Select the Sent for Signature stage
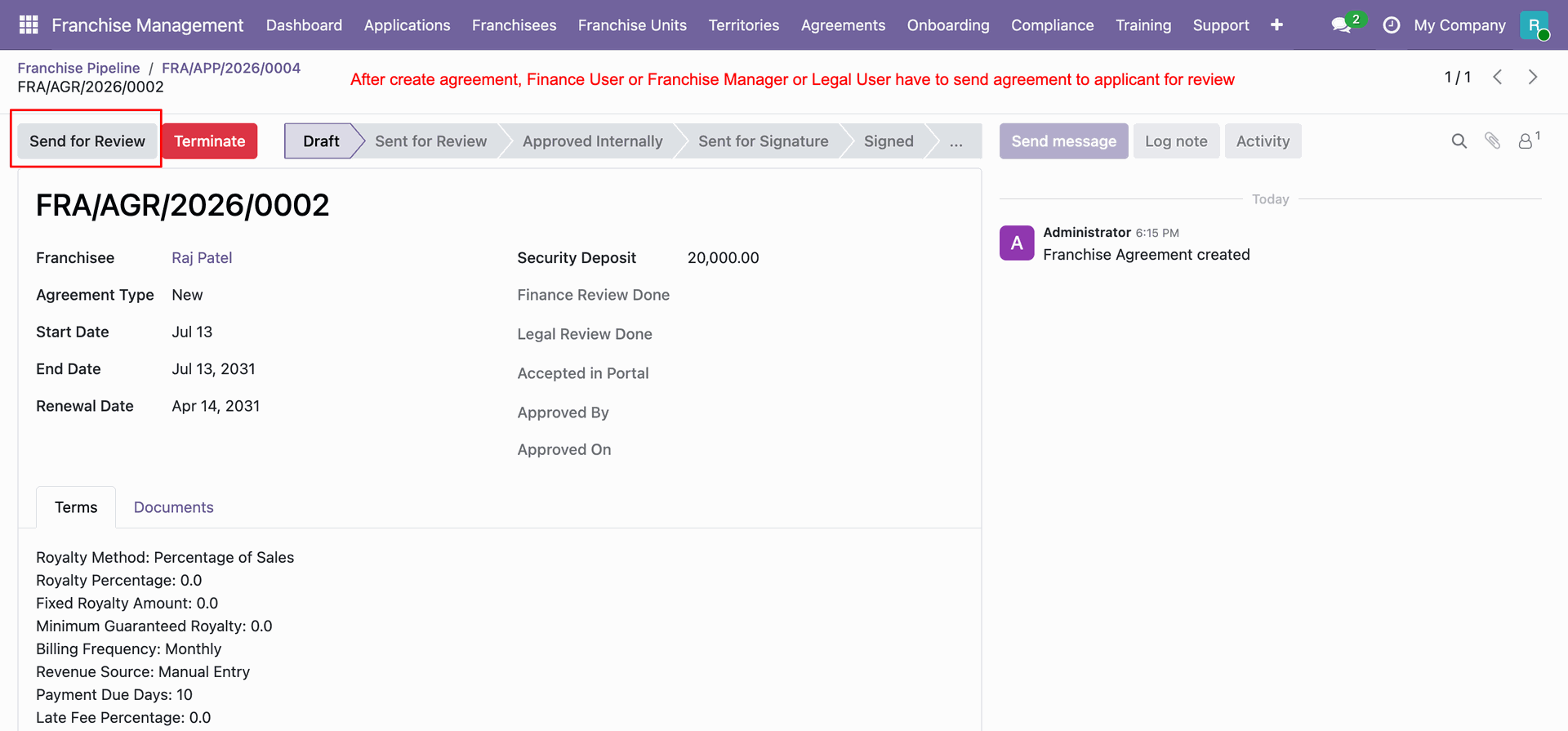The image size is (1568, 731). (x=763, y=141)
